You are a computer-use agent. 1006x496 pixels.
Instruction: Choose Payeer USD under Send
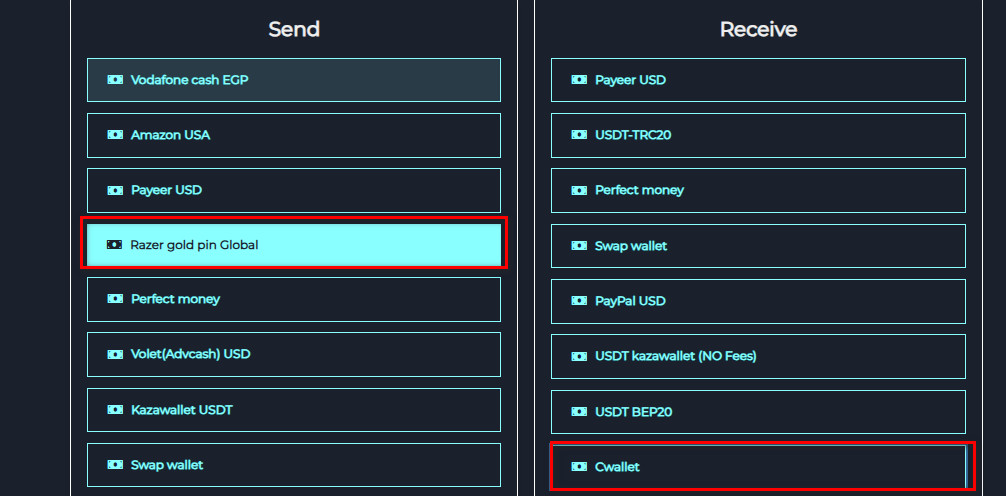click(294, 191)
